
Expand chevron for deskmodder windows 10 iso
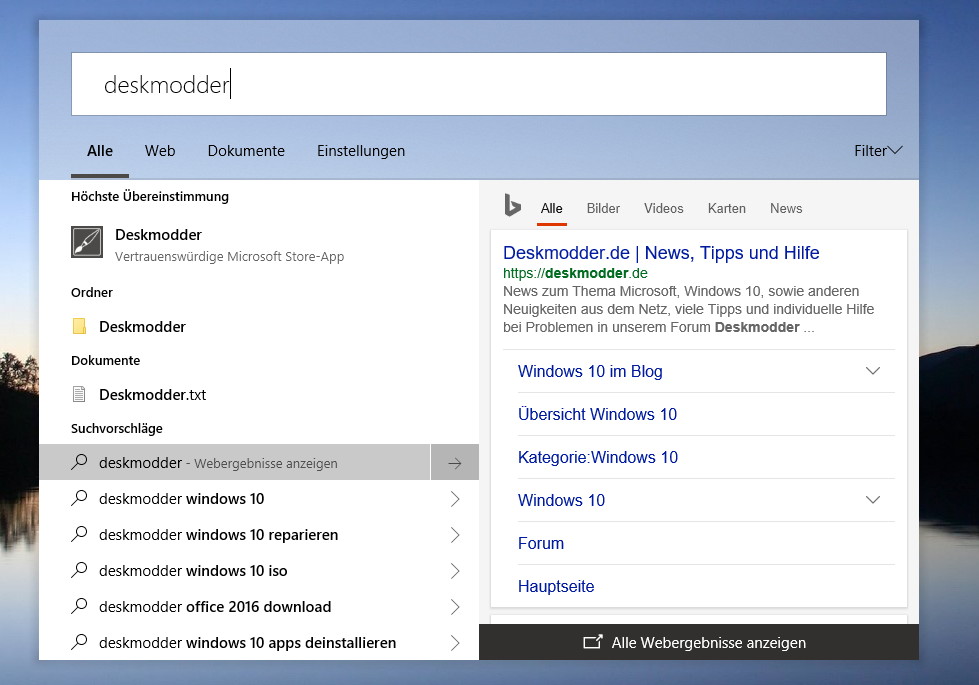(x=455, y=571)
